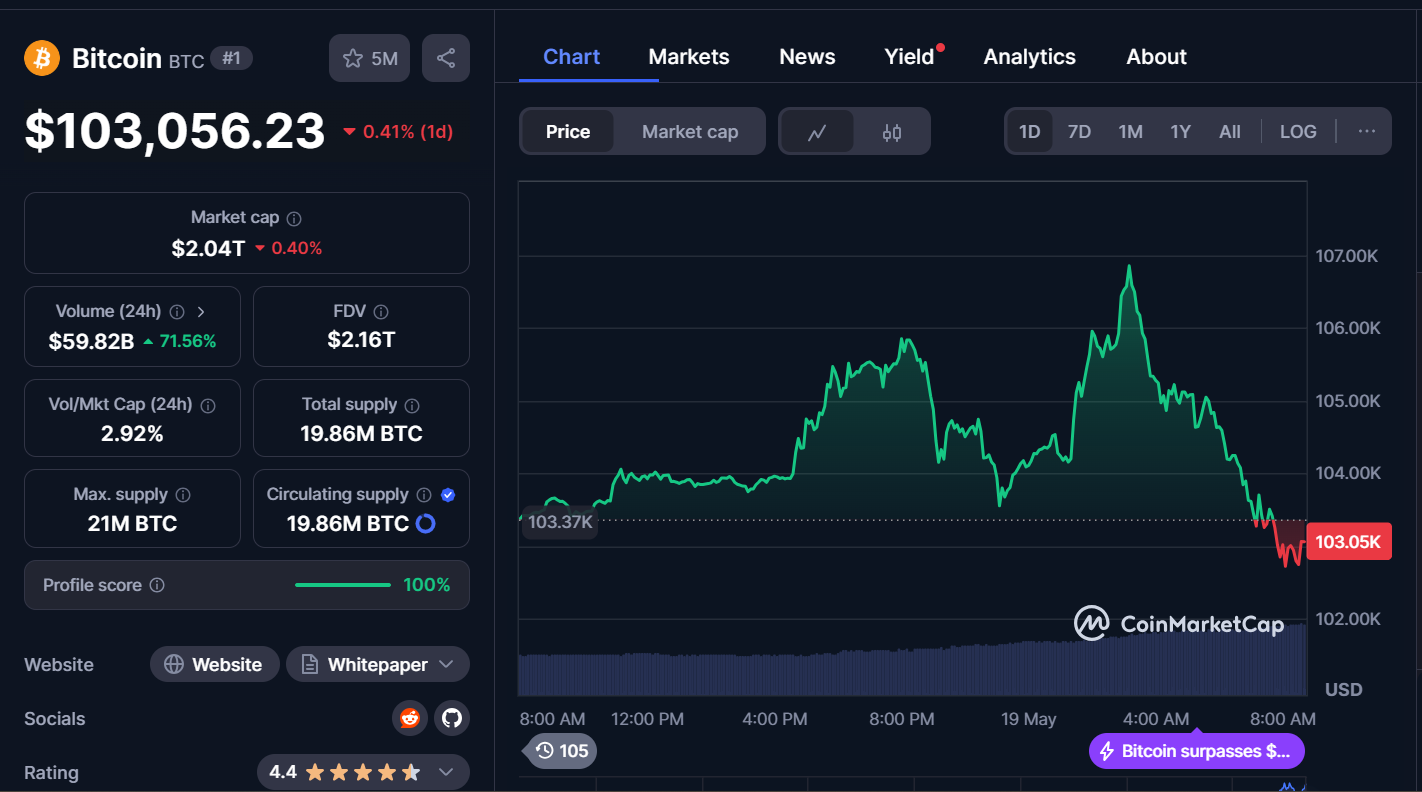Select the All time range

tap(1230, 132)
